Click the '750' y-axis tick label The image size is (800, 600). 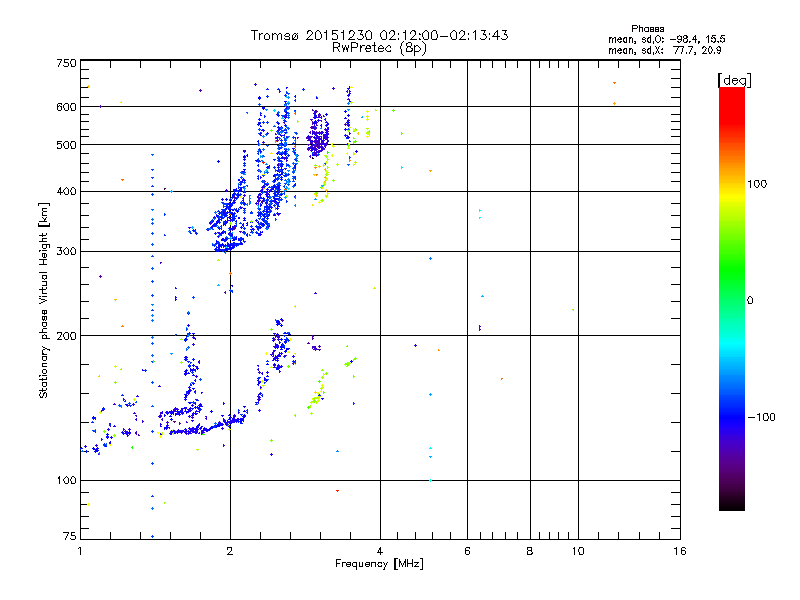click(x=66, y=63)
